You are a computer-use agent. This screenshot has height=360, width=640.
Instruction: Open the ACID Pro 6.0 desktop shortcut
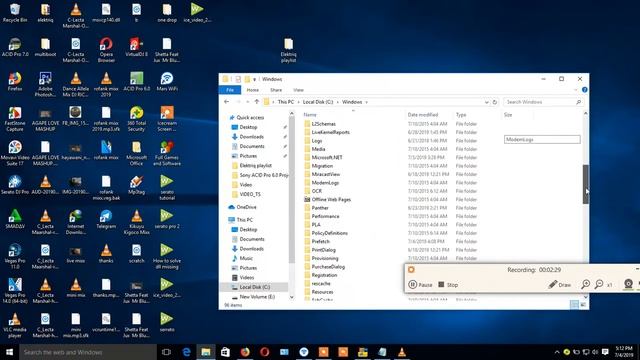point(136,81)
